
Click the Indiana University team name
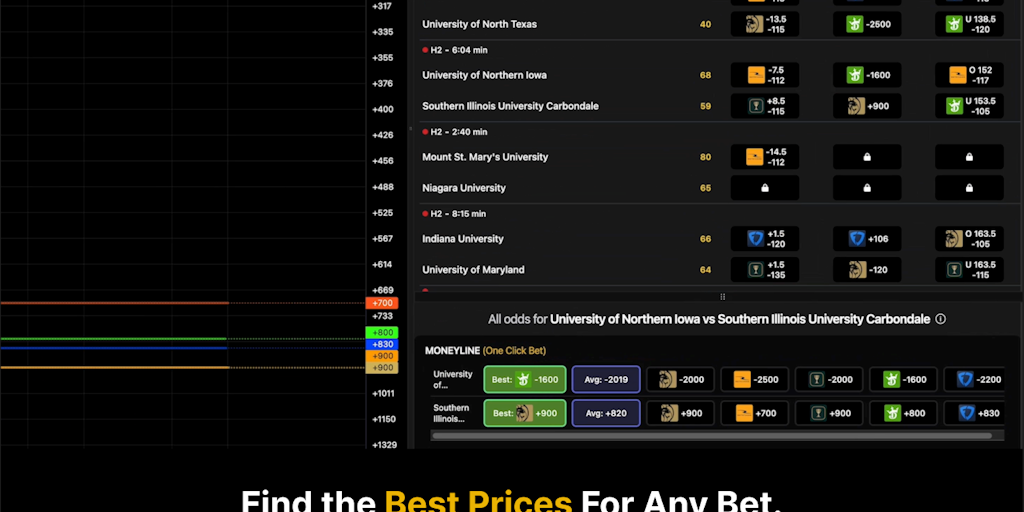(x=463, y=238)
